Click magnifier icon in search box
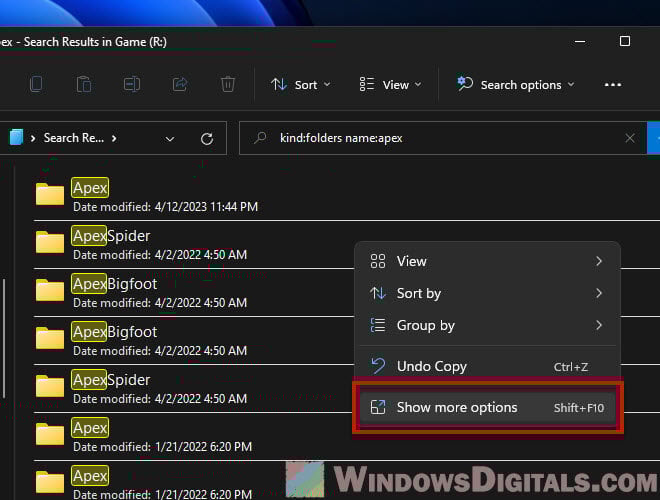 260,137
